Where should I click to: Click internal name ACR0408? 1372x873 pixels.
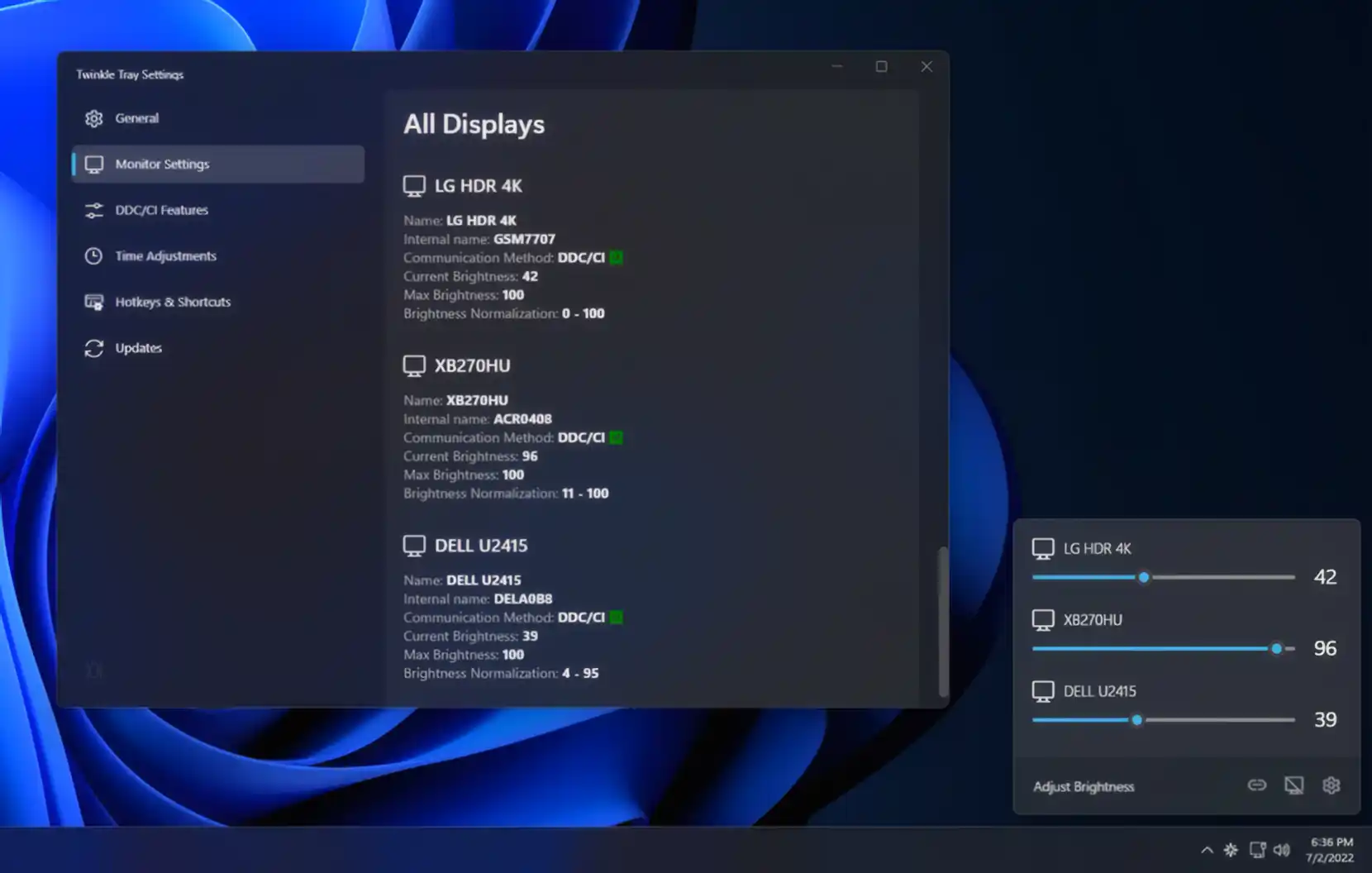(x=522, y=419)
